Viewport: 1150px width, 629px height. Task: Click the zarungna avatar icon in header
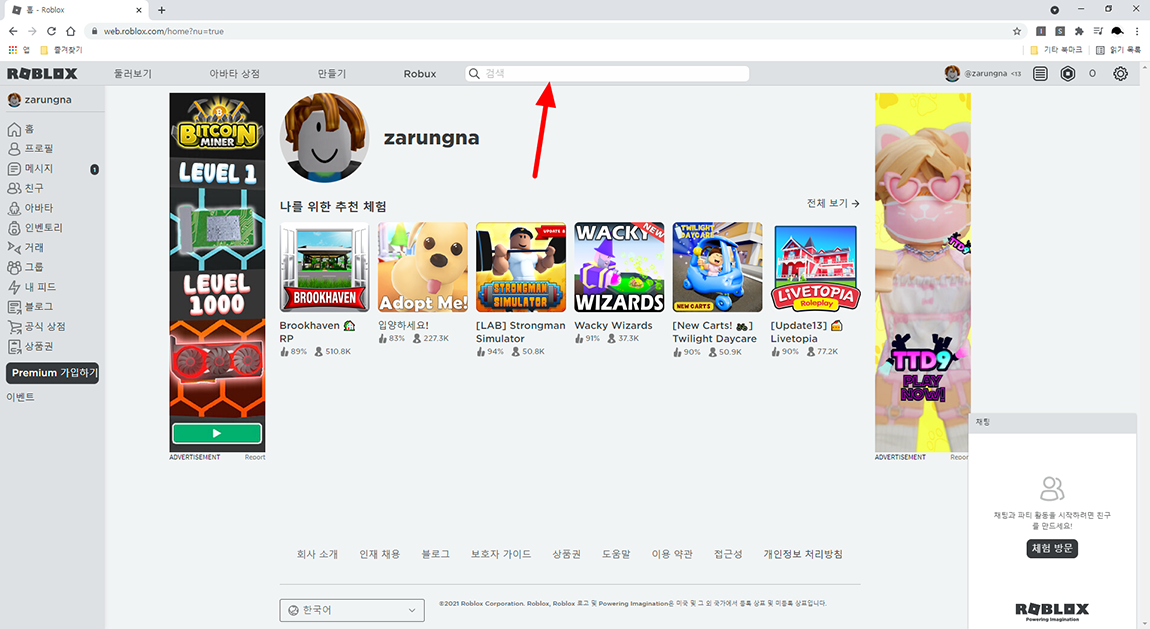tap(952, 73)
